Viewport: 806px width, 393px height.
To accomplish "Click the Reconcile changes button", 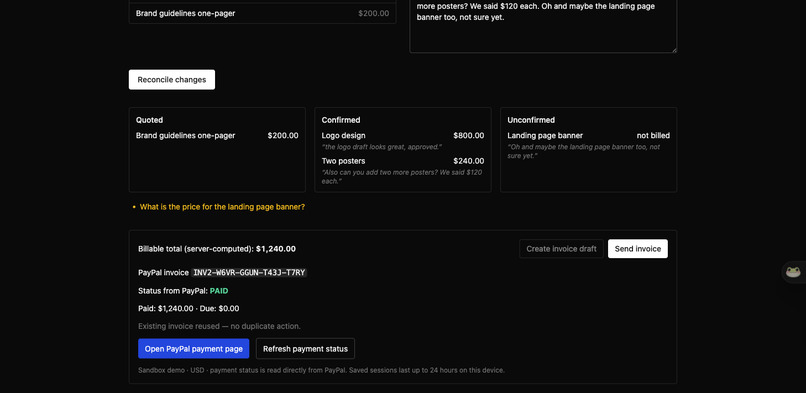I will pos(172,80).
